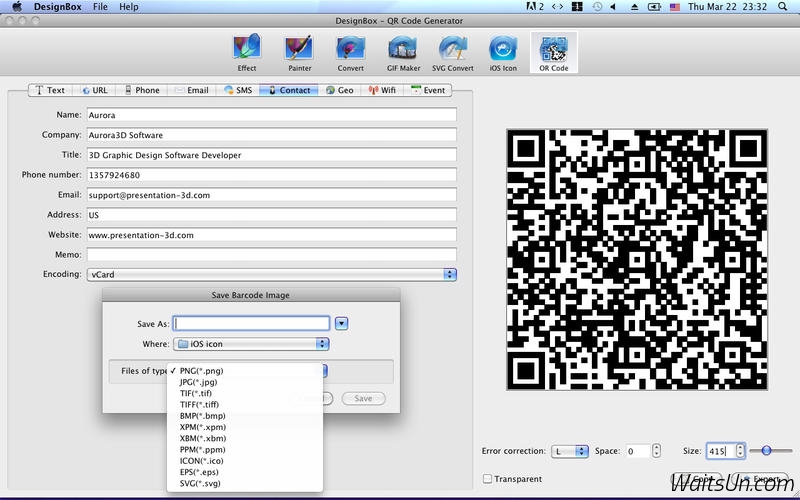
Task: Choose XBM(*.xbm) file type
Action: pos(245,438)
